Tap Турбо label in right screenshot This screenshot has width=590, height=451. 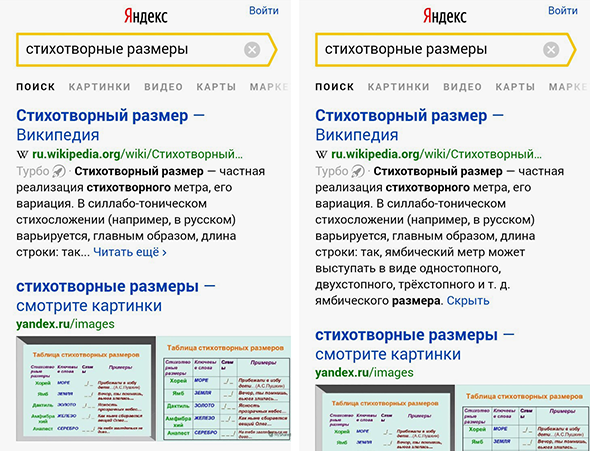pyautogui.click(x=332, y=172)
